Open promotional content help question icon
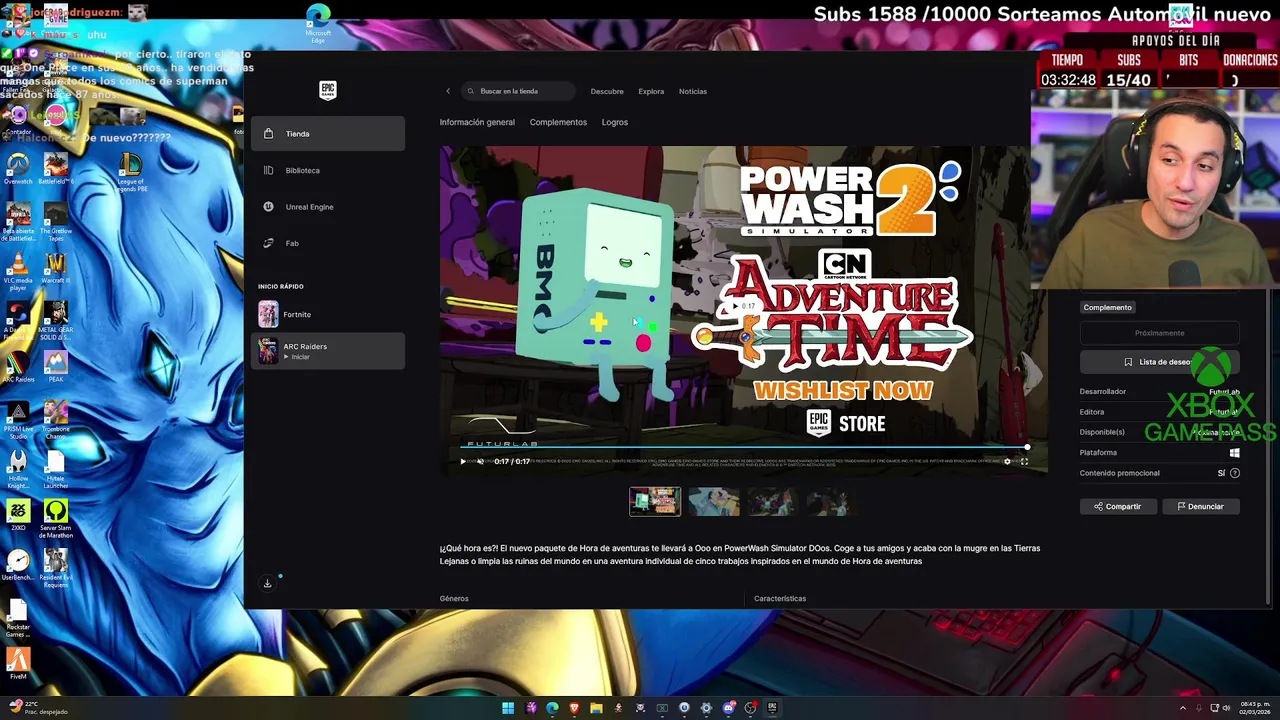The height and width of the screenshot is (720, 1280). point(1235,473)
